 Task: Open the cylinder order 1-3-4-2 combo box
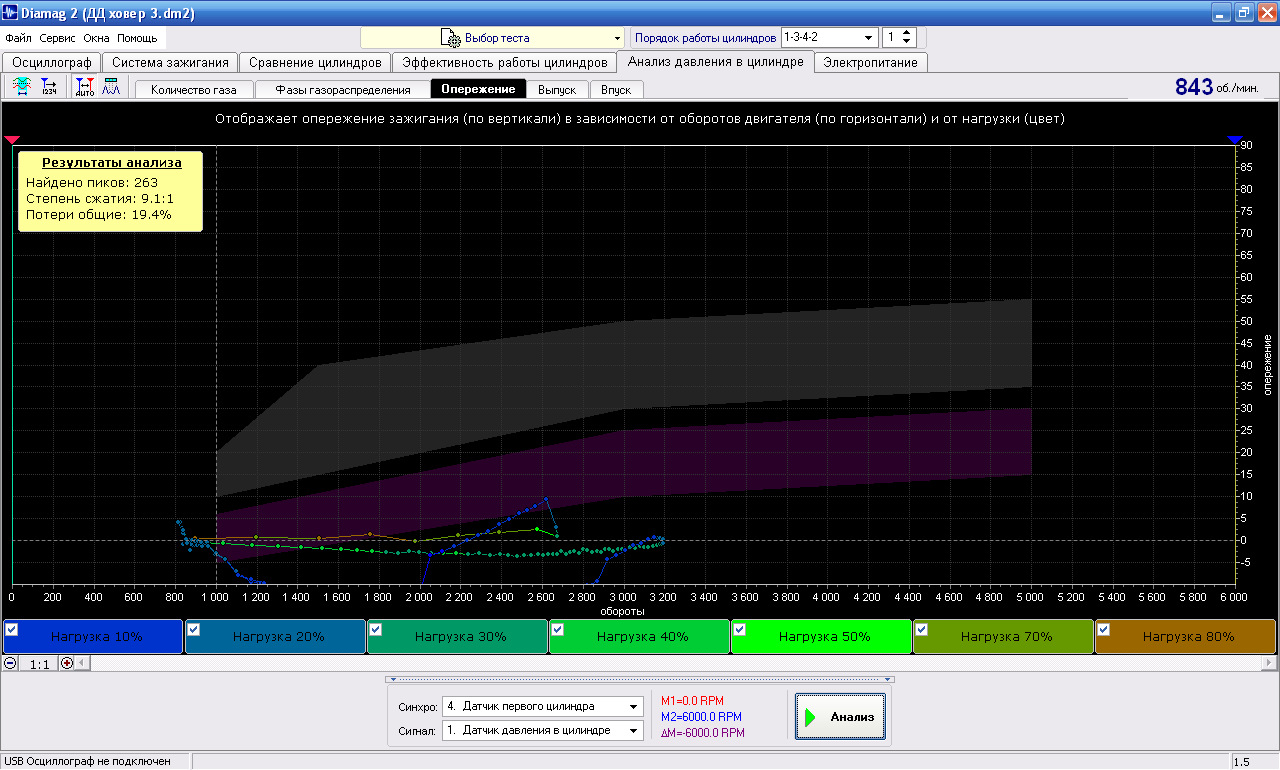tap(829, 38)
